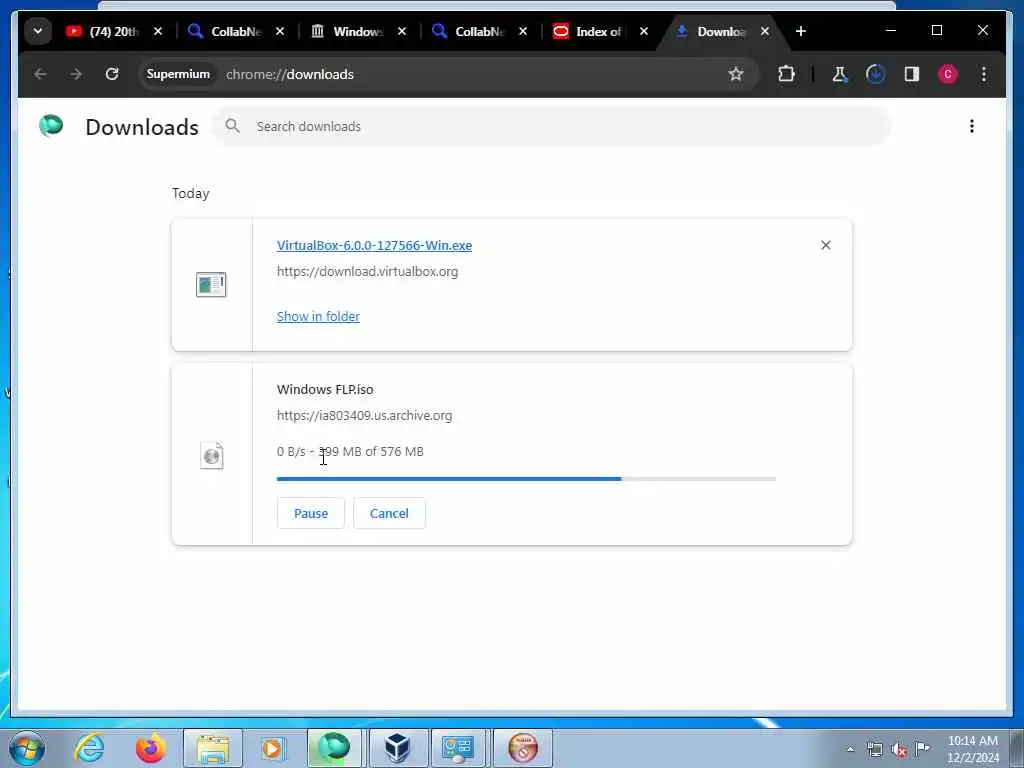Screen dimensions: 1024x768
Task: Open the Action Center flag icon
Action: (x=922, y=748)
